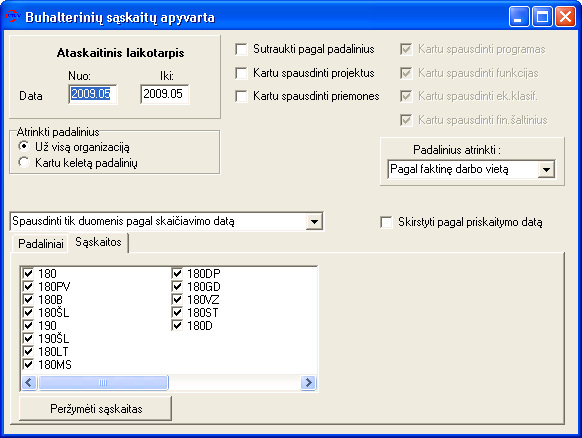The width and height of the screenshot is (582, 438).
Task: Check Kartu spausdinti priemones option
Action: point(241,97)
